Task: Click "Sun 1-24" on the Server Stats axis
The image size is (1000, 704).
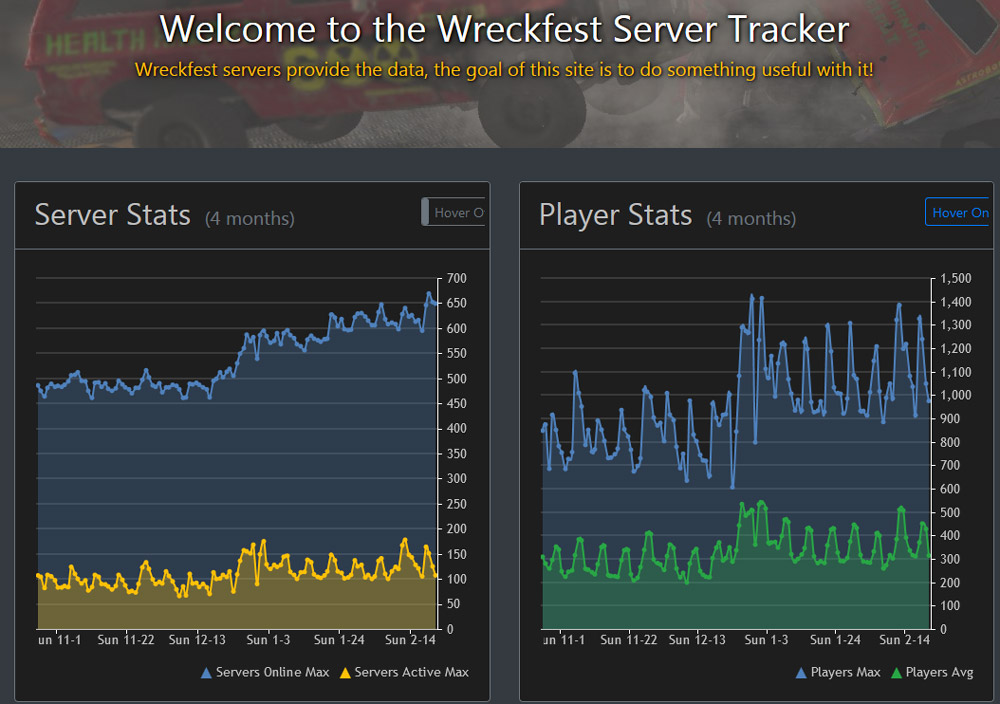Action: 339,640
